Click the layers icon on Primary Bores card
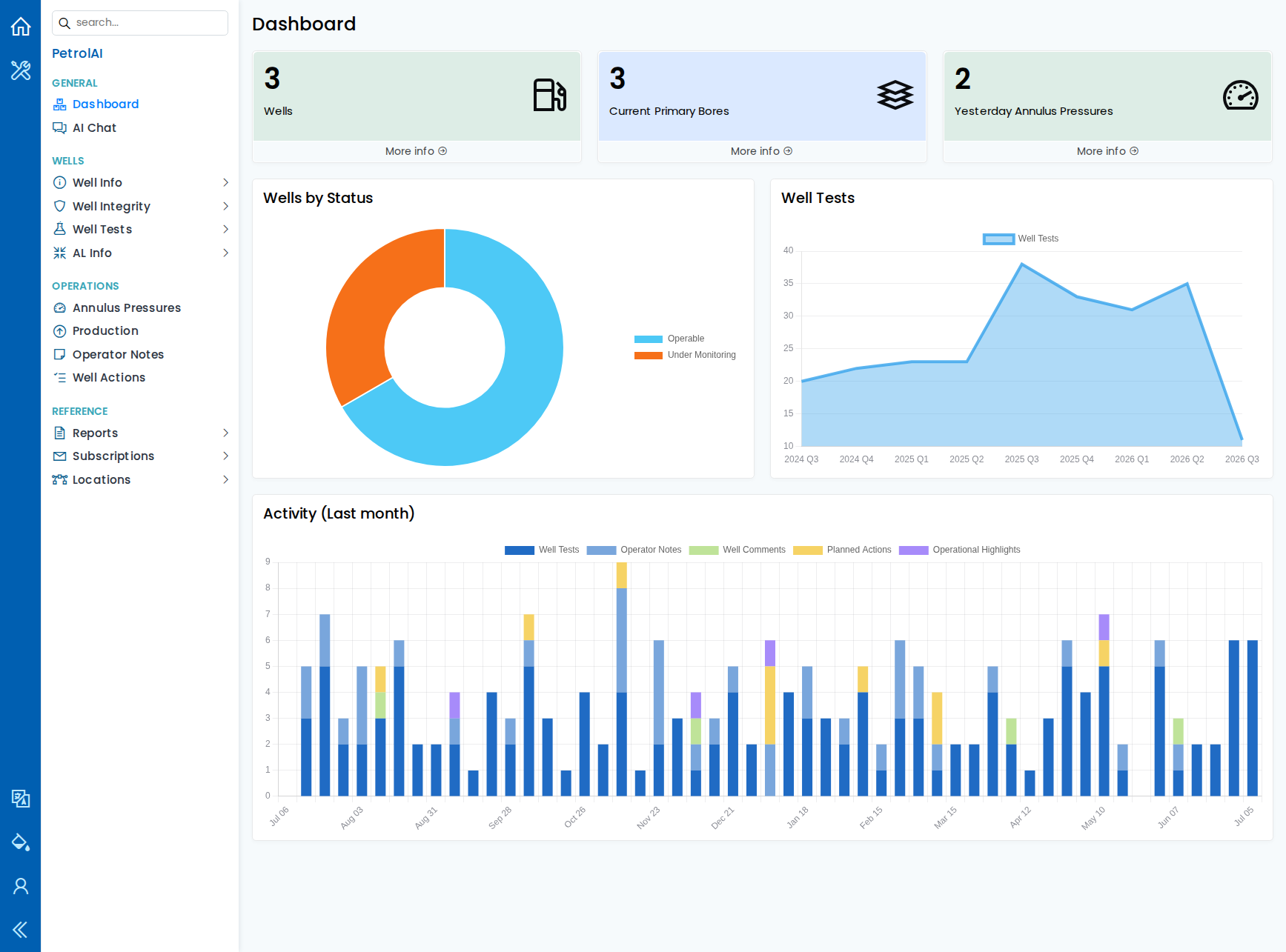The width and height of the screenshot is (1286, 952). coord(895,95)
